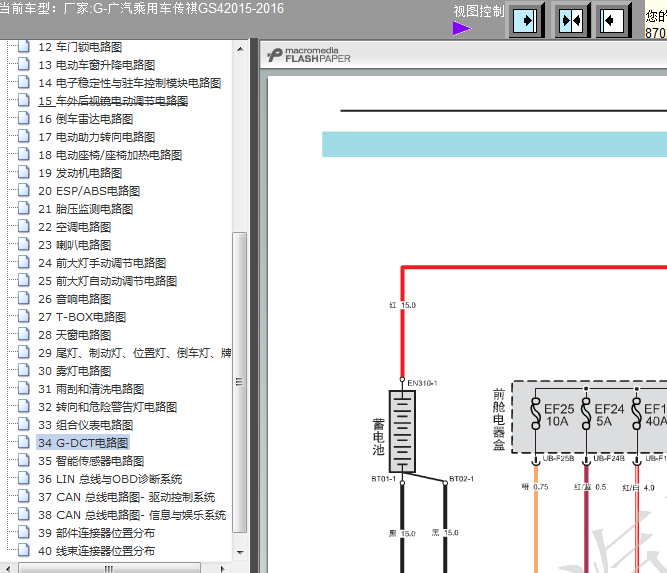Click the right-arrow view control button
Viewport: 667px width, 573px height.
coord(527,20)
